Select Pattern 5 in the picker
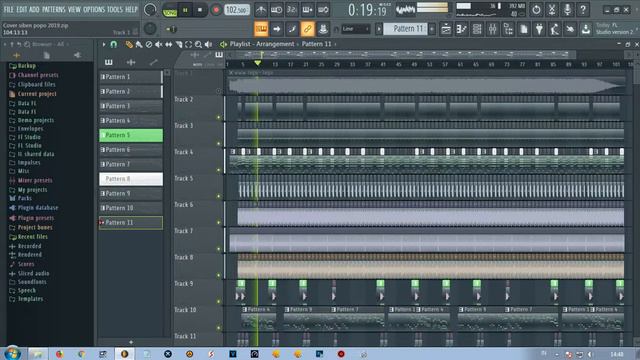 pos(131,135)
